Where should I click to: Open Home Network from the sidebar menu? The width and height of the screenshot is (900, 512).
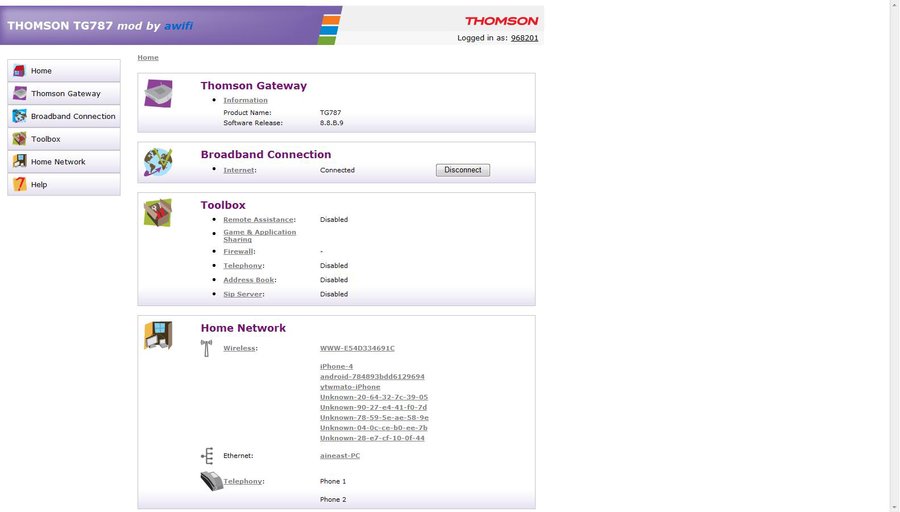(x=64, y=161)
